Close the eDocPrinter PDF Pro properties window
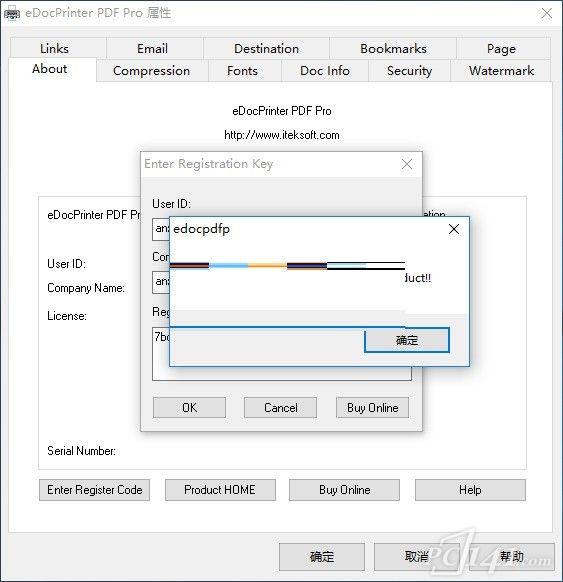Viewport: 563px width, 582px height. pyautogui.click(x=547, y=13)
